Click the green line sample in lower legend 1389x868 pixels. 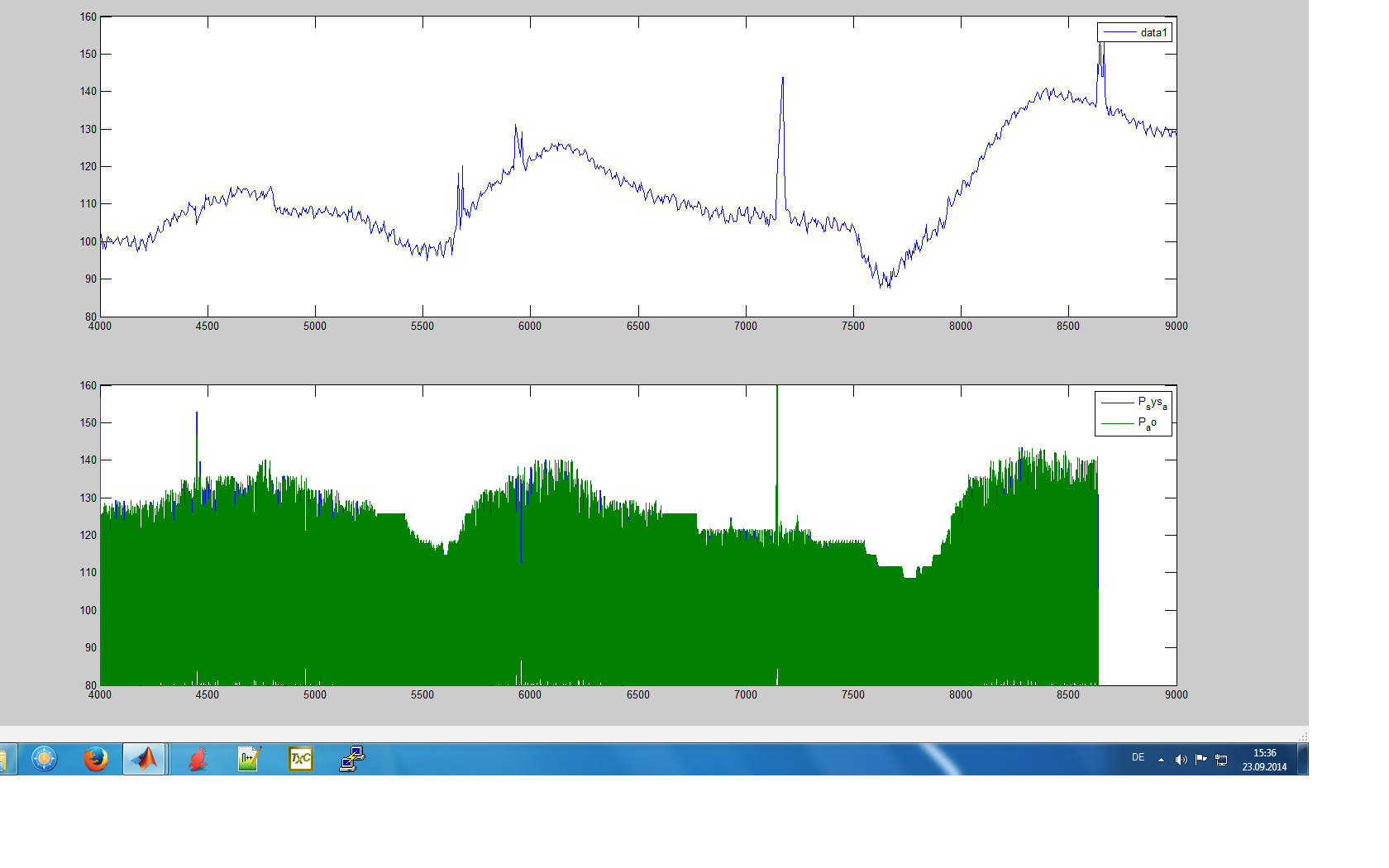pos(1117,423)
